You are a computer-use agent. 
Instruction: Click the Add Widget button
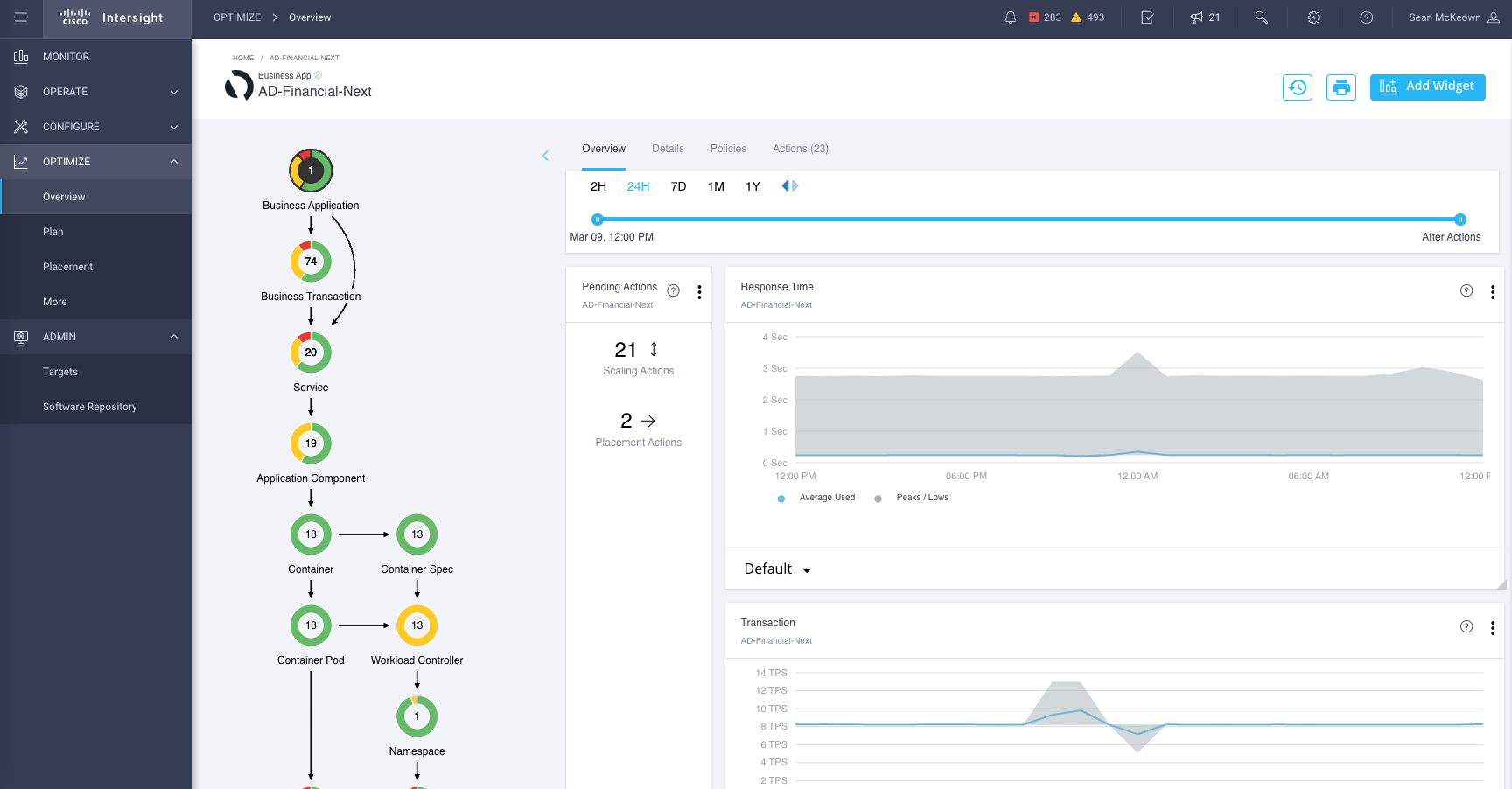(x=1427, y=87)
